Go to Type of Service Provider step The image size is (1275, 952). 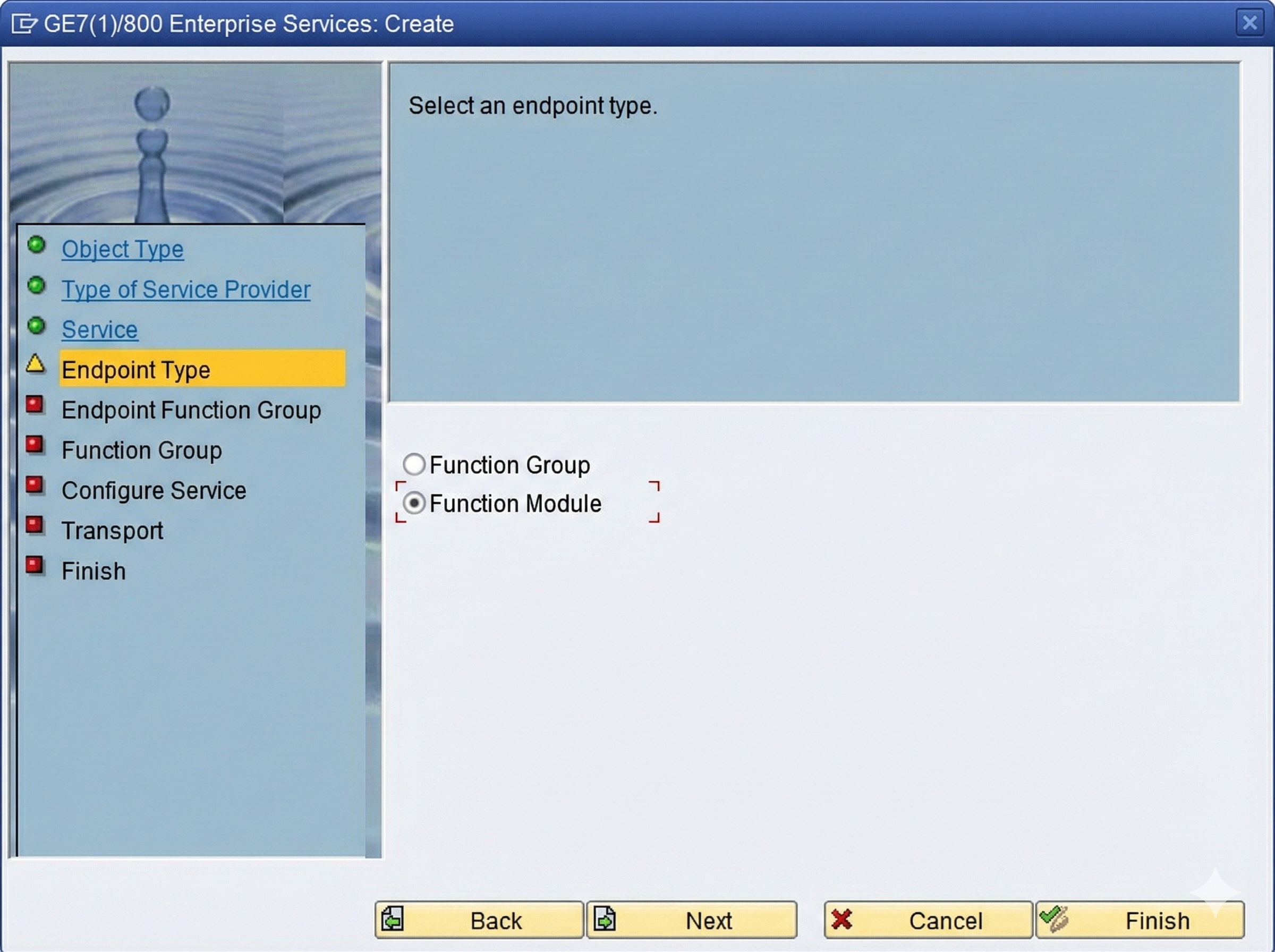(185, 290)
